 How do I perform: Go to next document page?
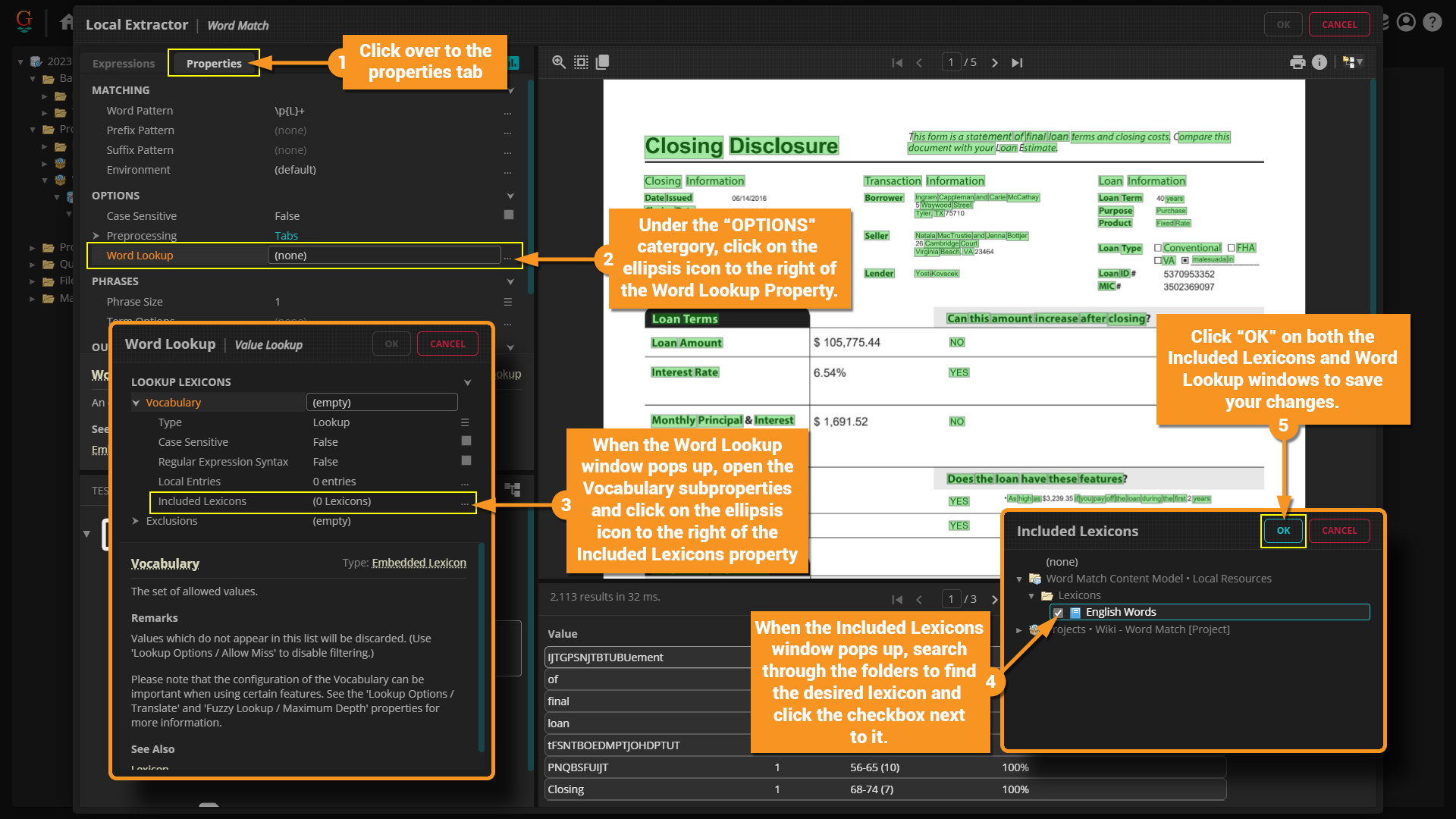[x=995, y=63]
